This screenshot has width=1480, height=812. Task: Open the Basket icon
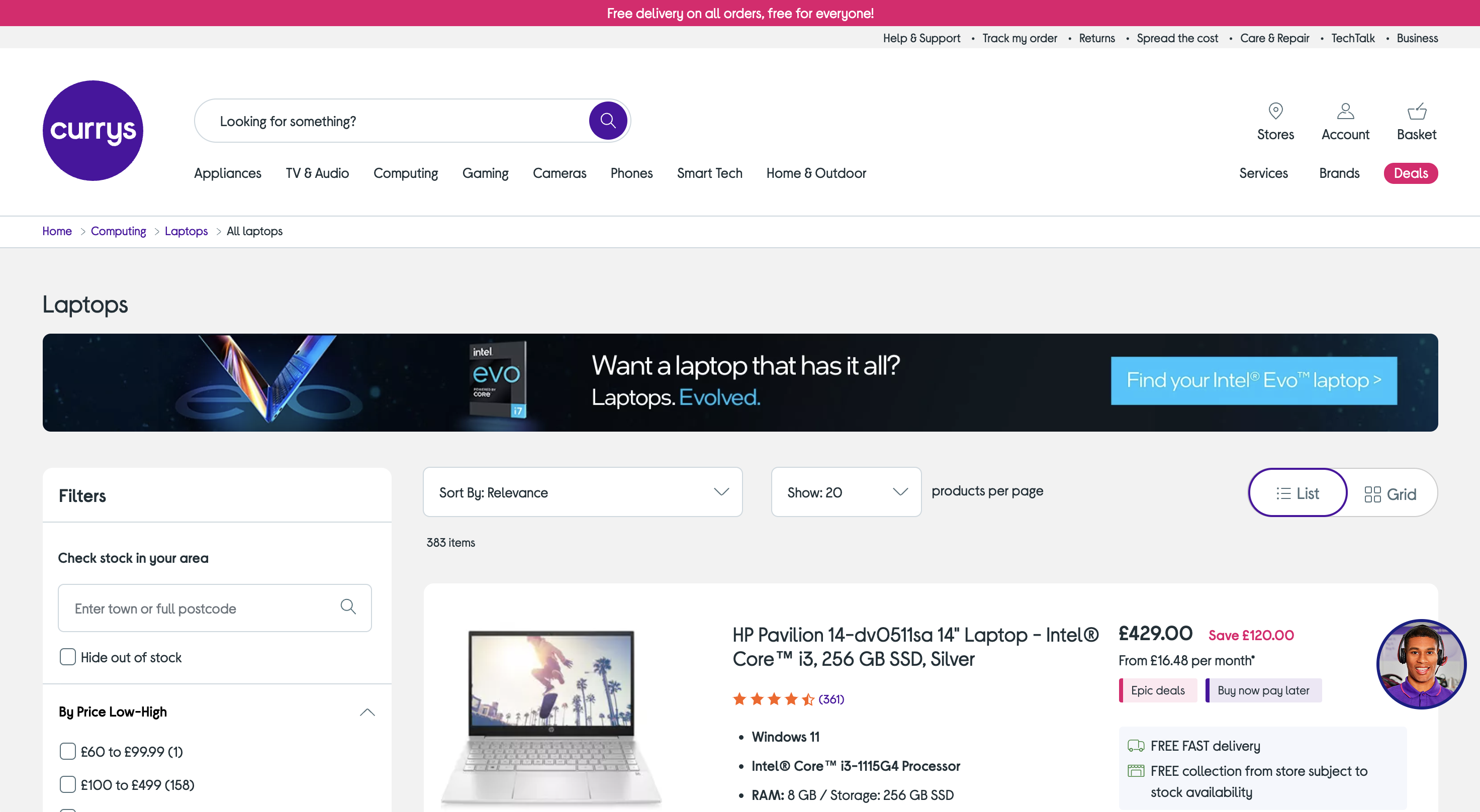coord(1416,111)
